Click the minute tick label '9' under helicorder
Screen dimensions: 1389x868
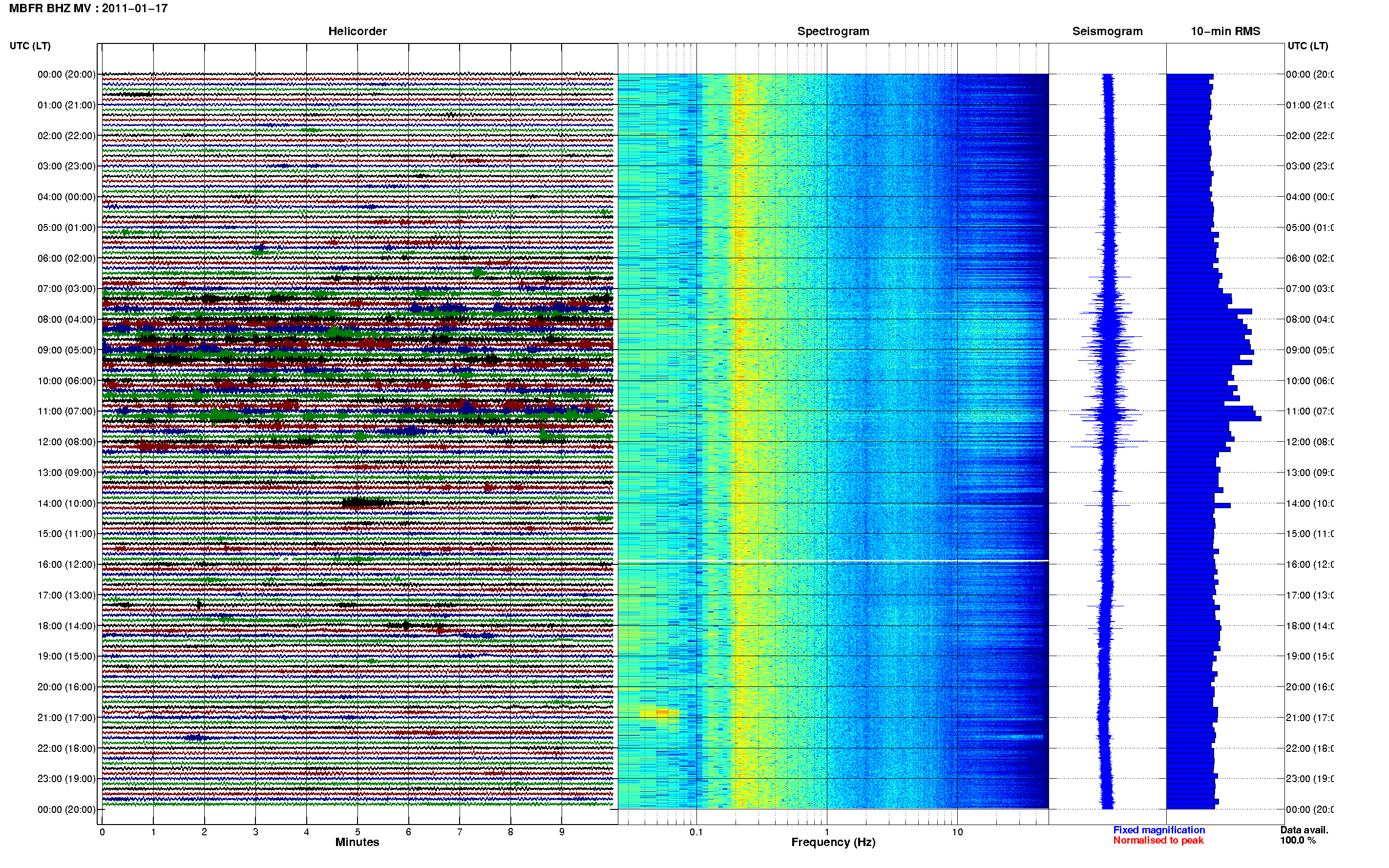562,832
